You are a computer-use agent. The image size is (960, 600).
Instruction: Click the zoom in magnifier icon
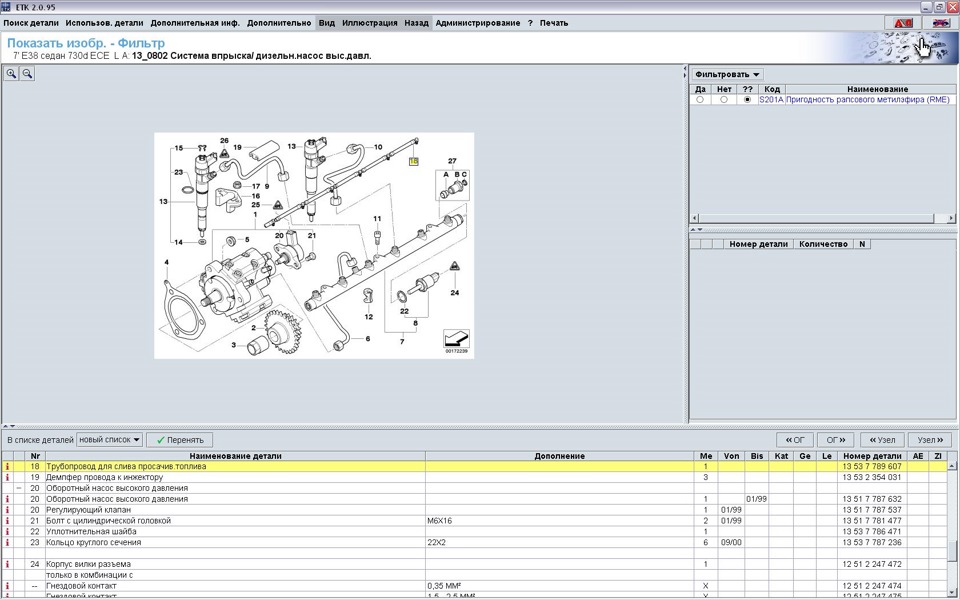12,74
